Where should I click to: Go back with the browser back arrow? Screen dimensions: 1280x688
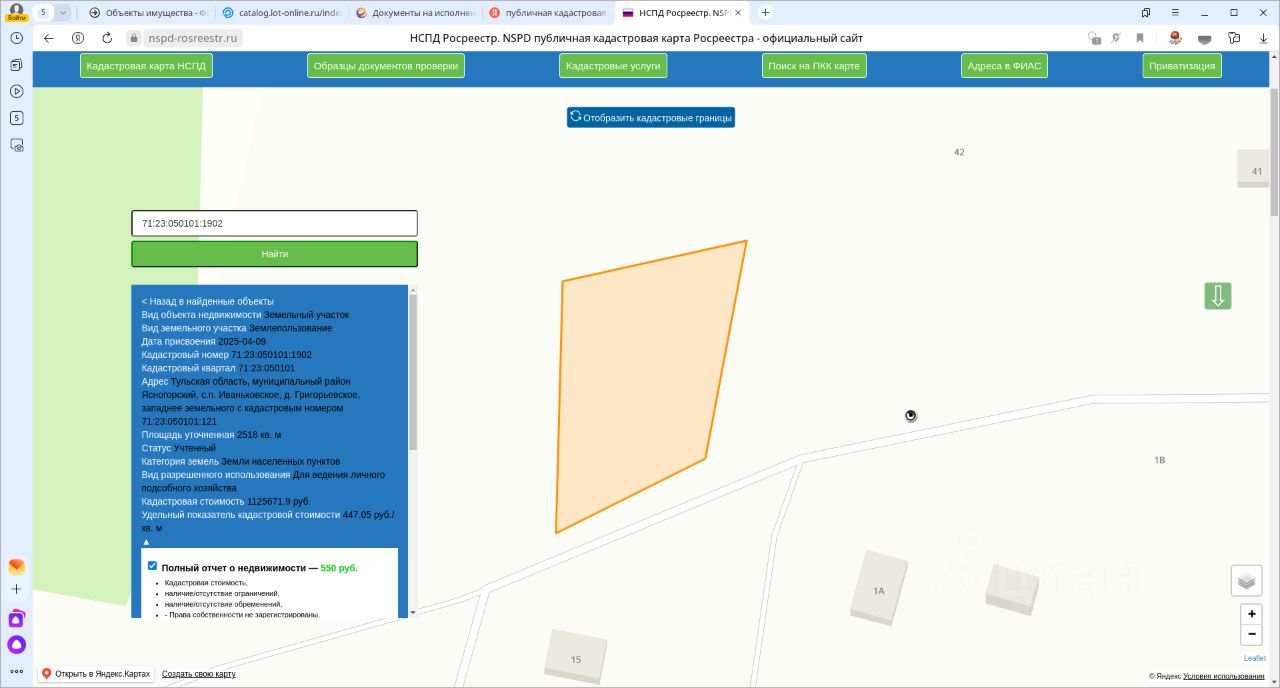(x=48, y=38)
